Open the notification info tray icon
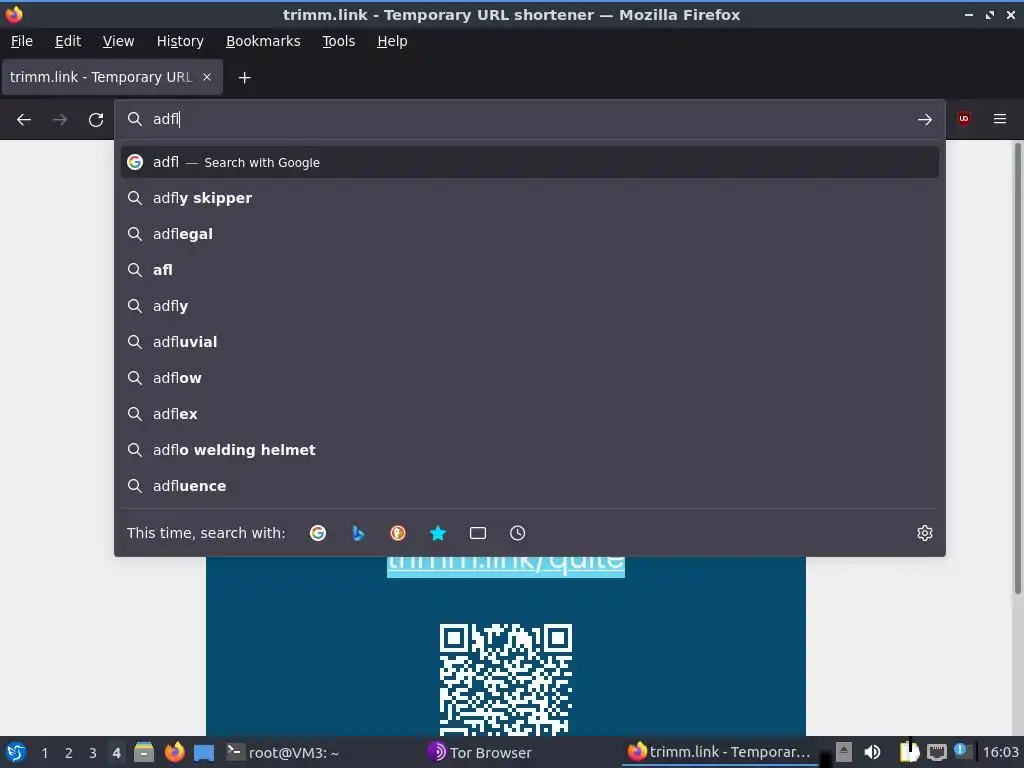This screenshot has width=1024, height=768. 961,750
